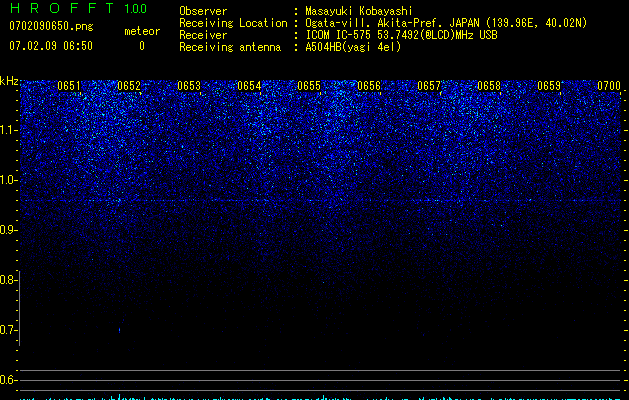Click location text Ogata-vill. Akita-Pref. JAPAN
Viewport: 629px width, 400px height.
click(393, 23)
